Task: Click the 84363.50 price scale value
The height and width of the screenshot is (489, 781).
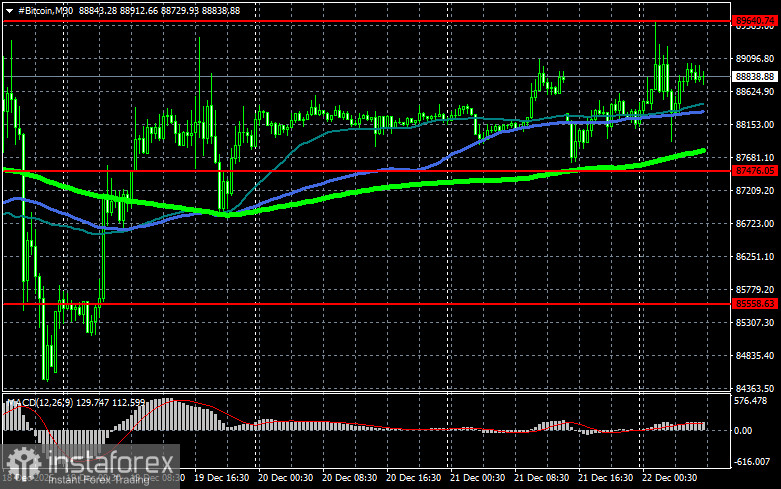Action: [x=753, y=388]
